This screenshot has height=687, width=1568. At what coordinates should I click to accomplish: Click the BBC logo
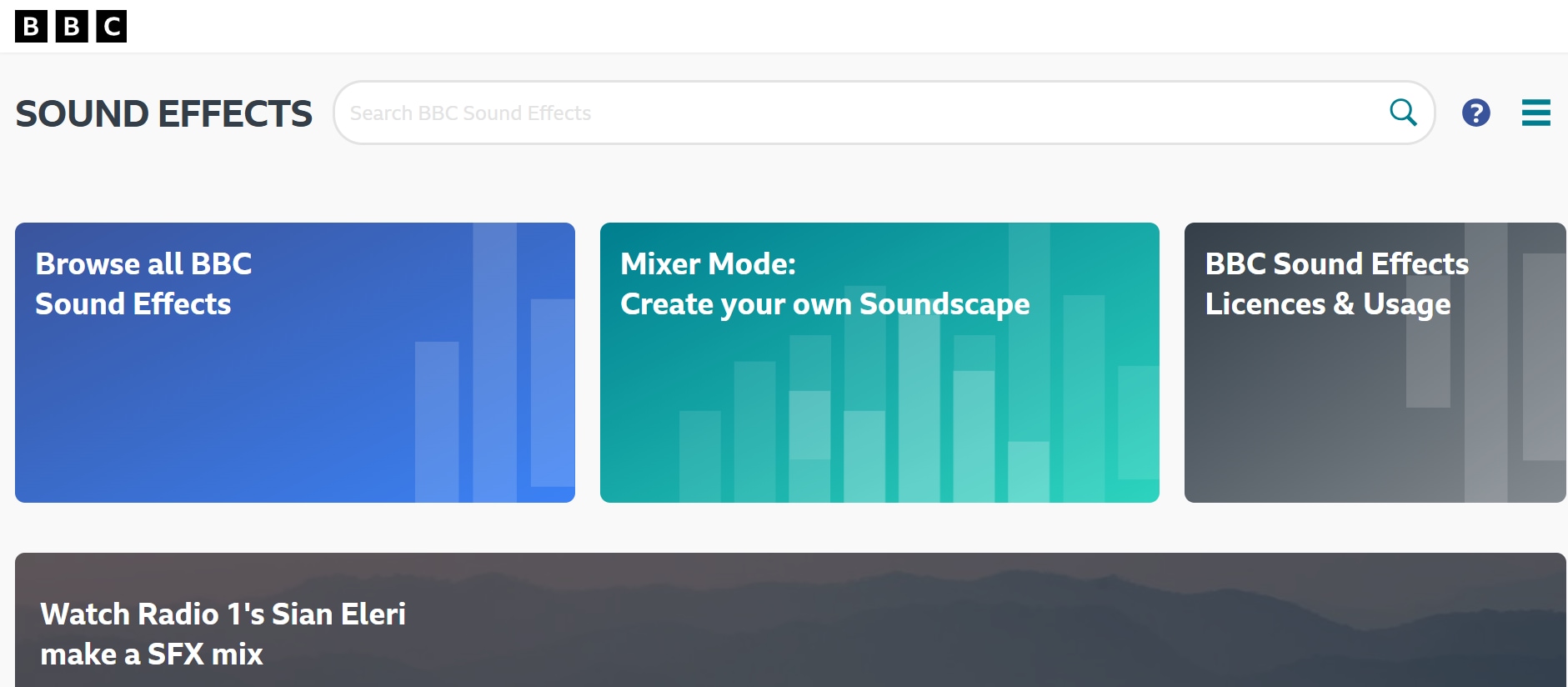pyautogui.click(x=71, y=27)
